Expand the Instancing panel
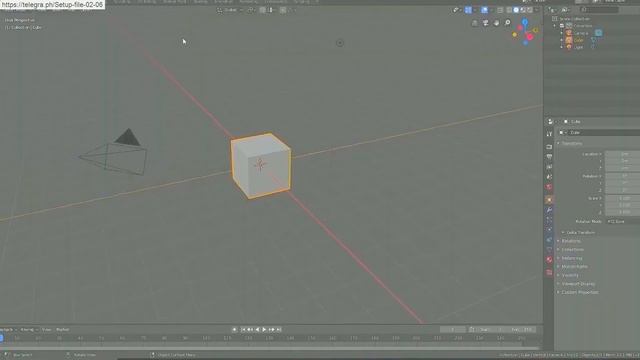The image size is (640, 360). [571, 258]
